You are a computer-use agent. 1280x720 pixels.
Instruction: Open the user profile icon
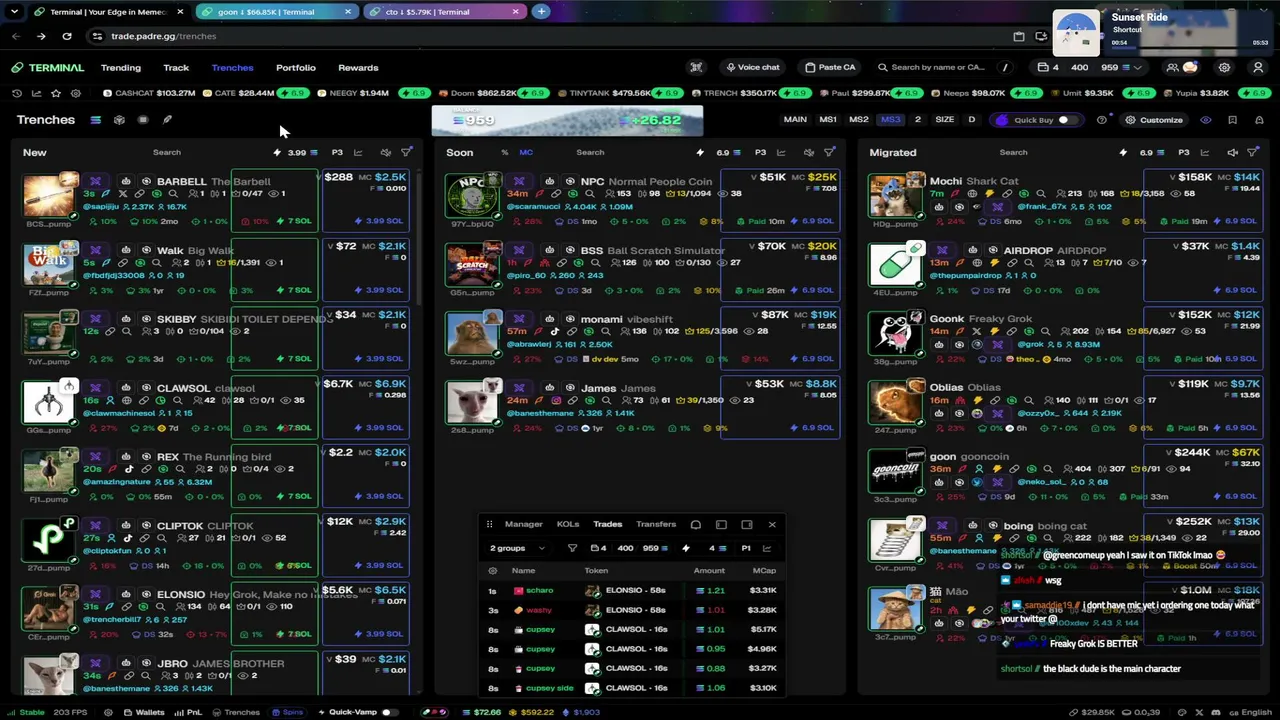pyautogui.click(x=1258, y=68)
